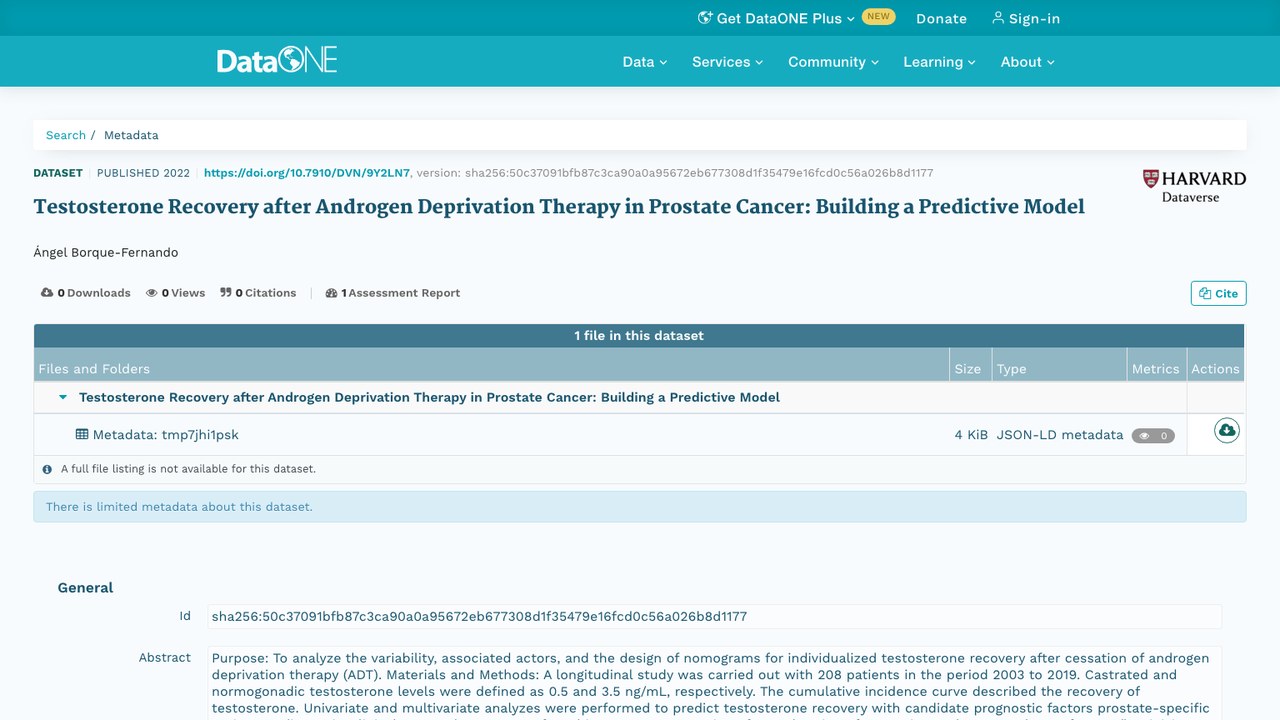Click the Cite button
This screenshot has height=720, width=1280.
(1219, 293)
